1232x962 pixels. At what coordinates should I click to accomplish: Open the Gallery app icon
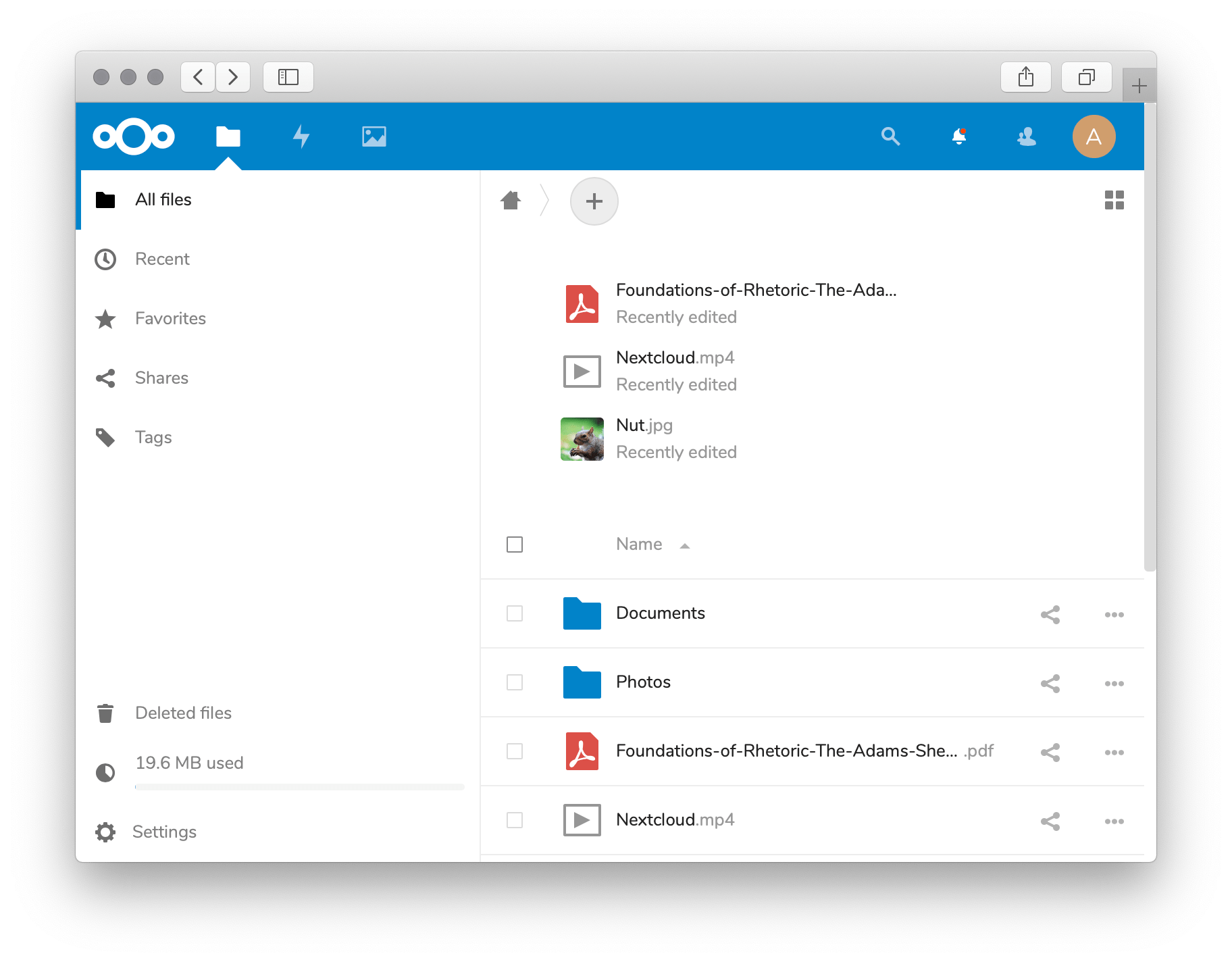[x=374, y=136]
